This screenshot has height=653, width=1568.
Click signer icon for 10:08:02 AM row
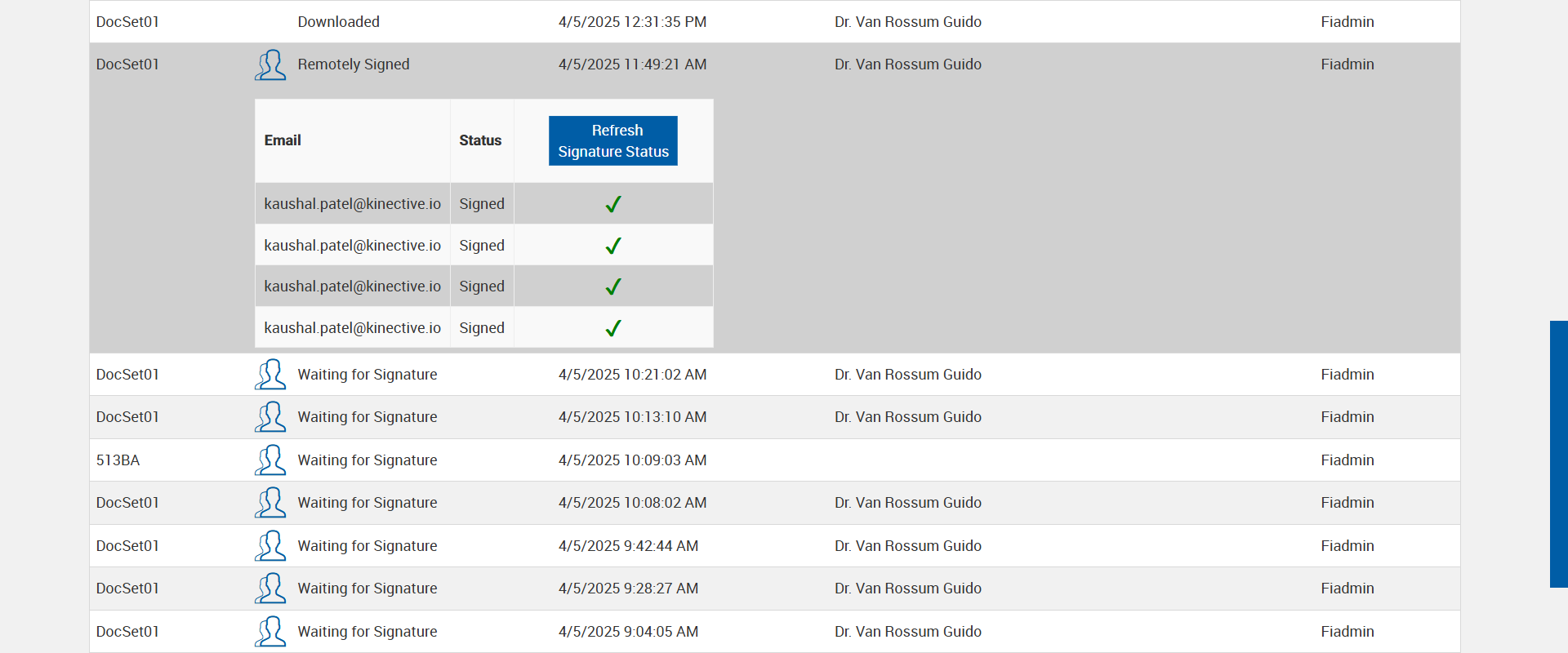[x=270, y=503]
